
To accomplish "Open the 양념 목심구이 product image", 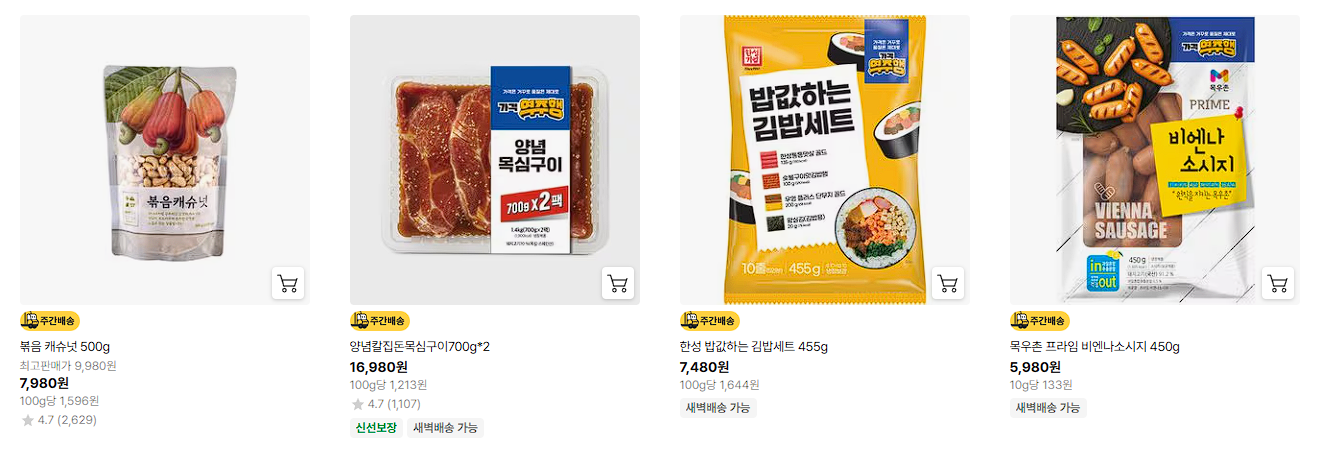I will click(495, 160).
